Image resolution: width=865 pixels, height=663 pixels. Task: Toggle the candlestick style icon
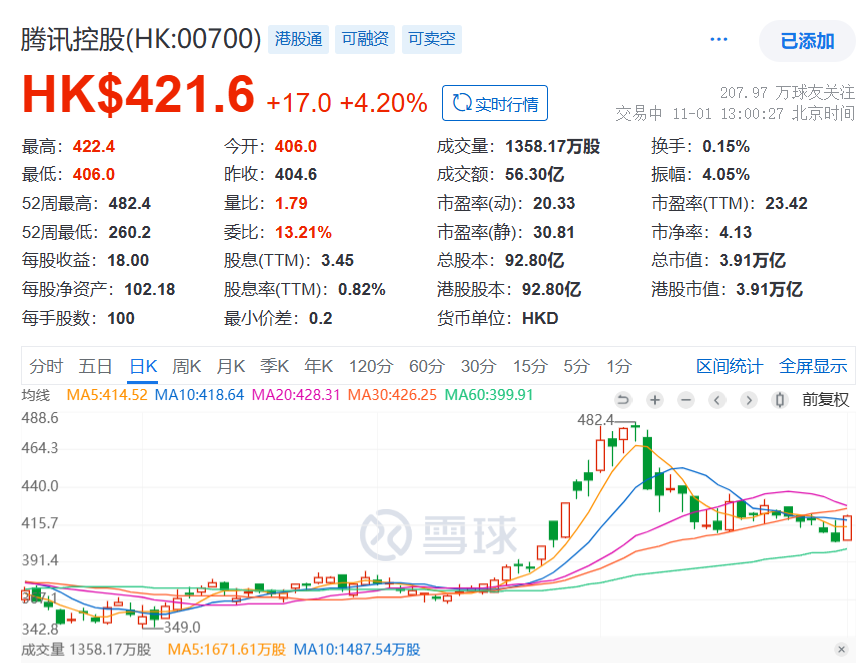[779, 399]
